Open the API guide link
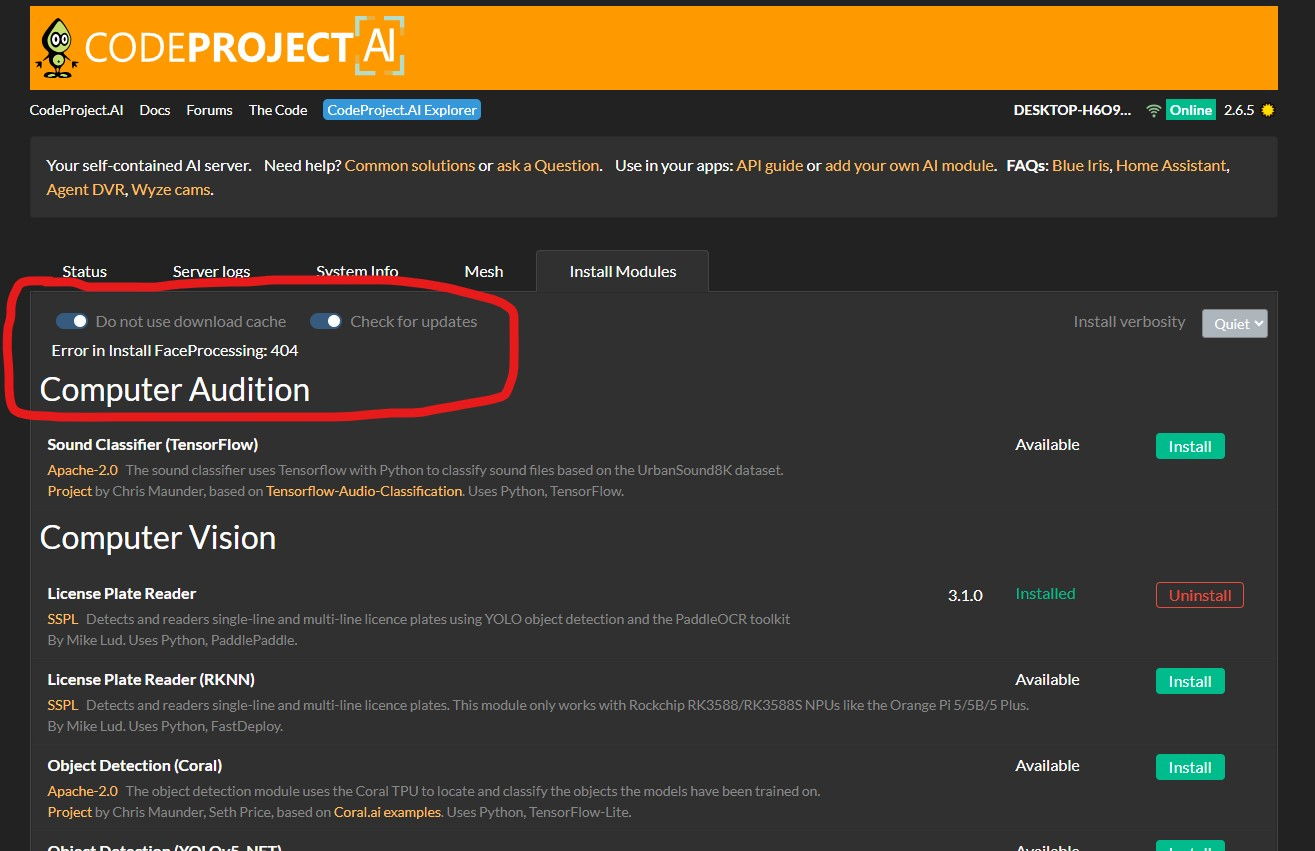The height and width of the screenshot is (851, 1315). [770, 165]
